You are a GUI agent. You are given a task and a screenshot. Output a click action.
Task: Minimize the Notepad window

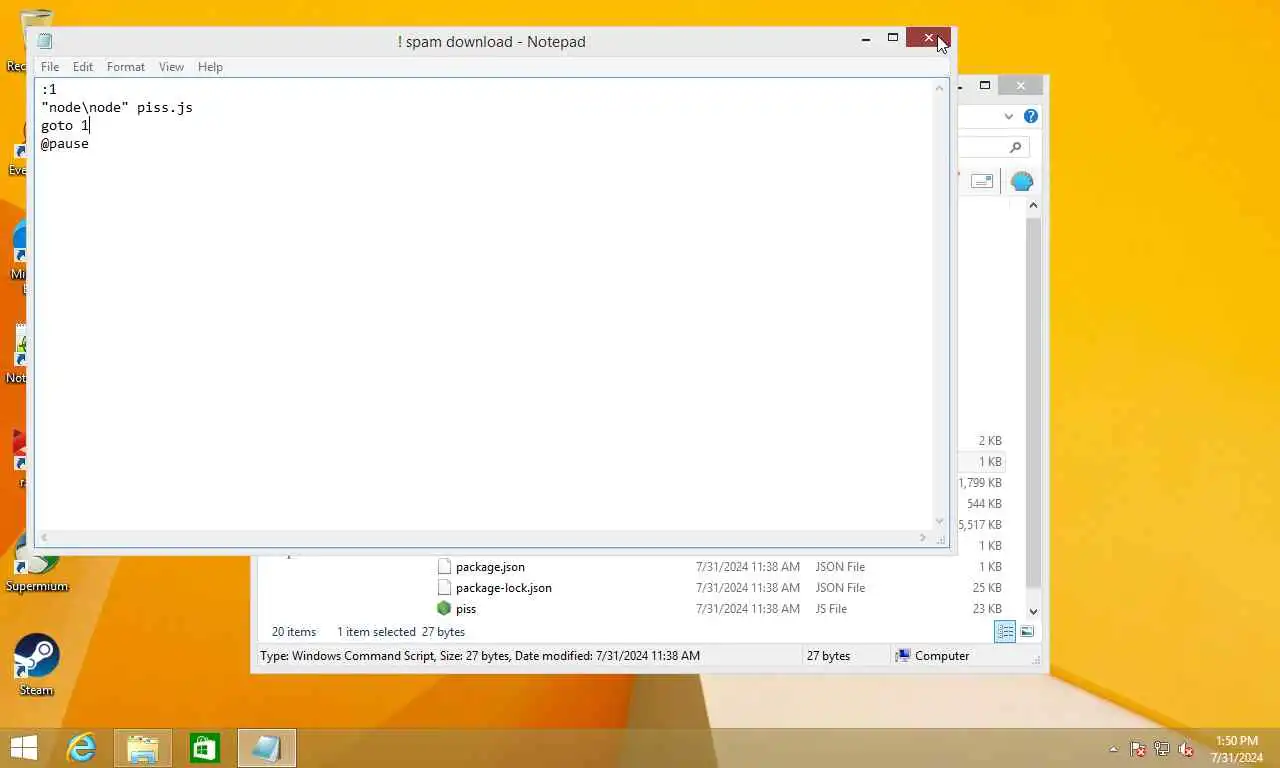(866, 38)
